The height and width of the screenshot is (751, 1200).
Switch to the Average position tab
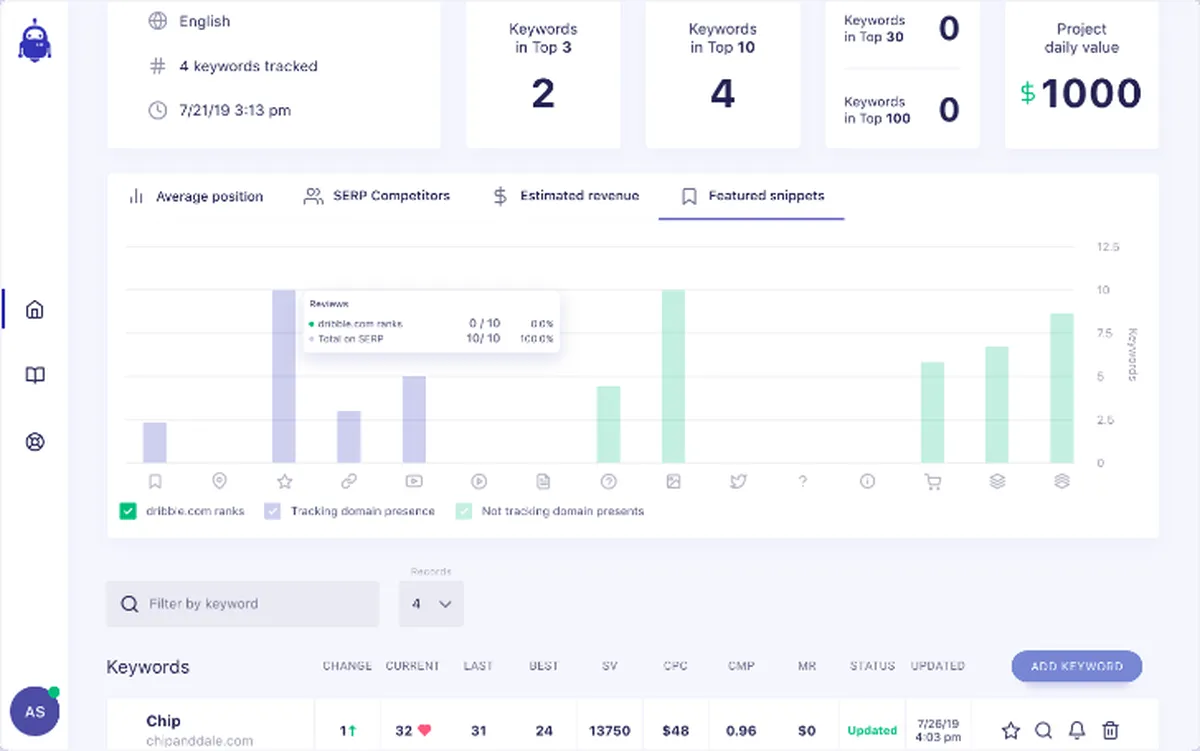tap(196, 196)
